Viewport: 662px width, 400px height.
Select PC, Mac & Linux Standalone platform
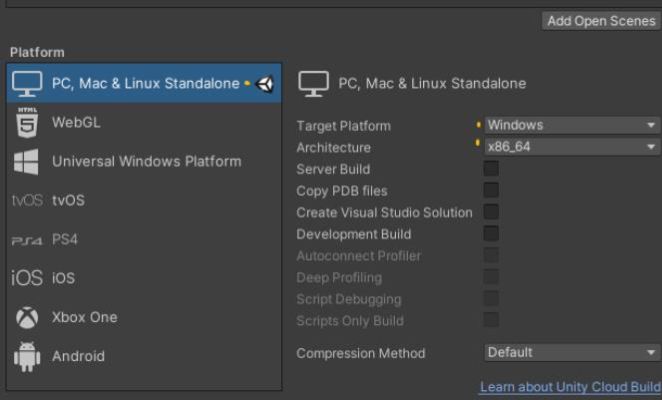(x=144, y=83)
